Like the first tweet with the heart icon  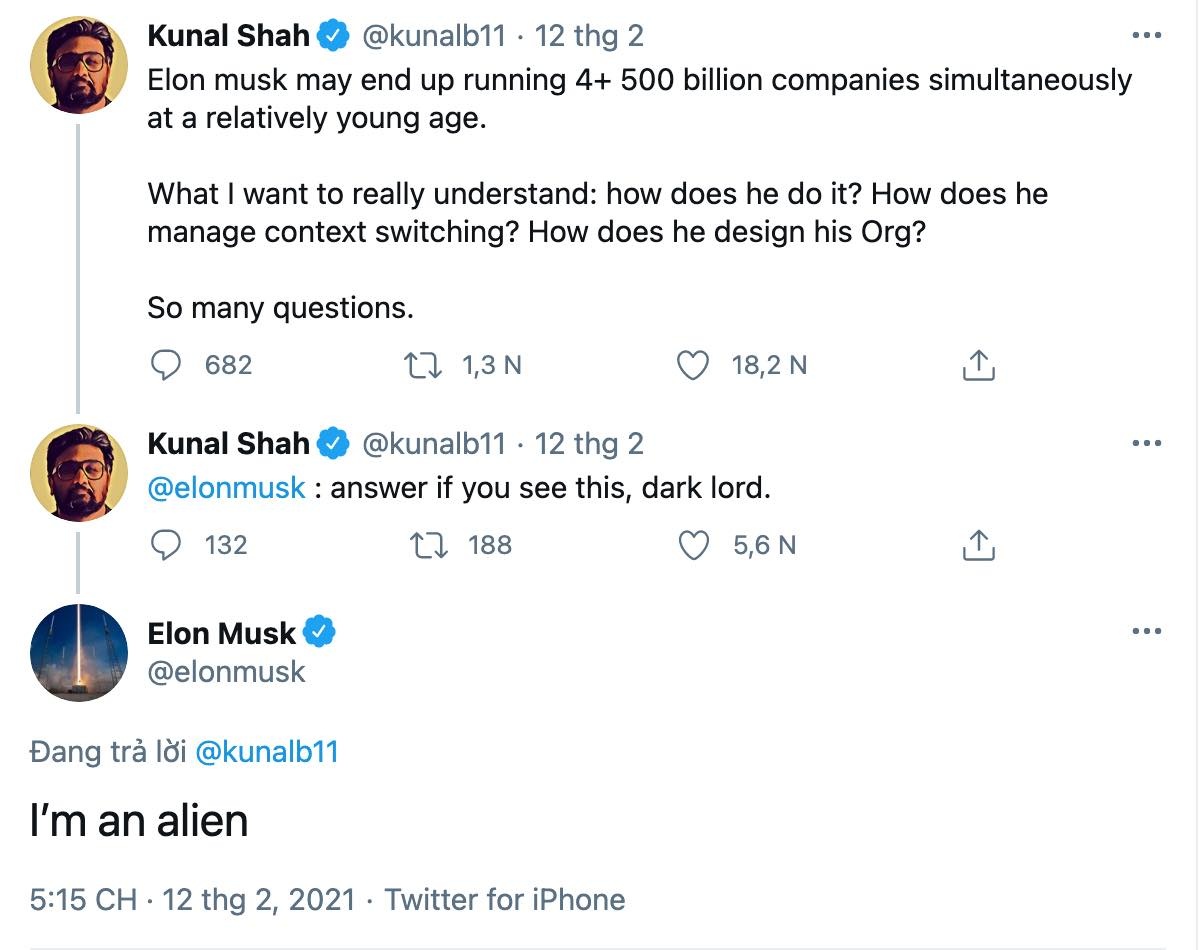692,365
